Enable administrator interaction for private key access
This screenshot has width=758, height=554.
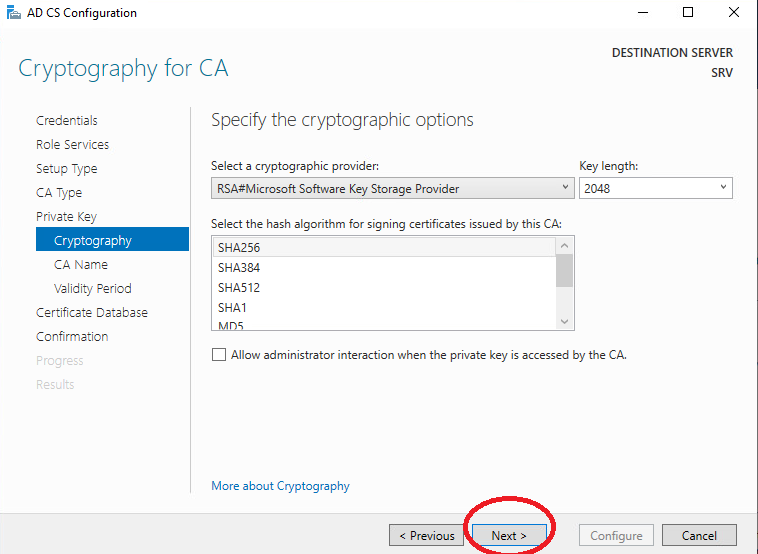point(219,355)
